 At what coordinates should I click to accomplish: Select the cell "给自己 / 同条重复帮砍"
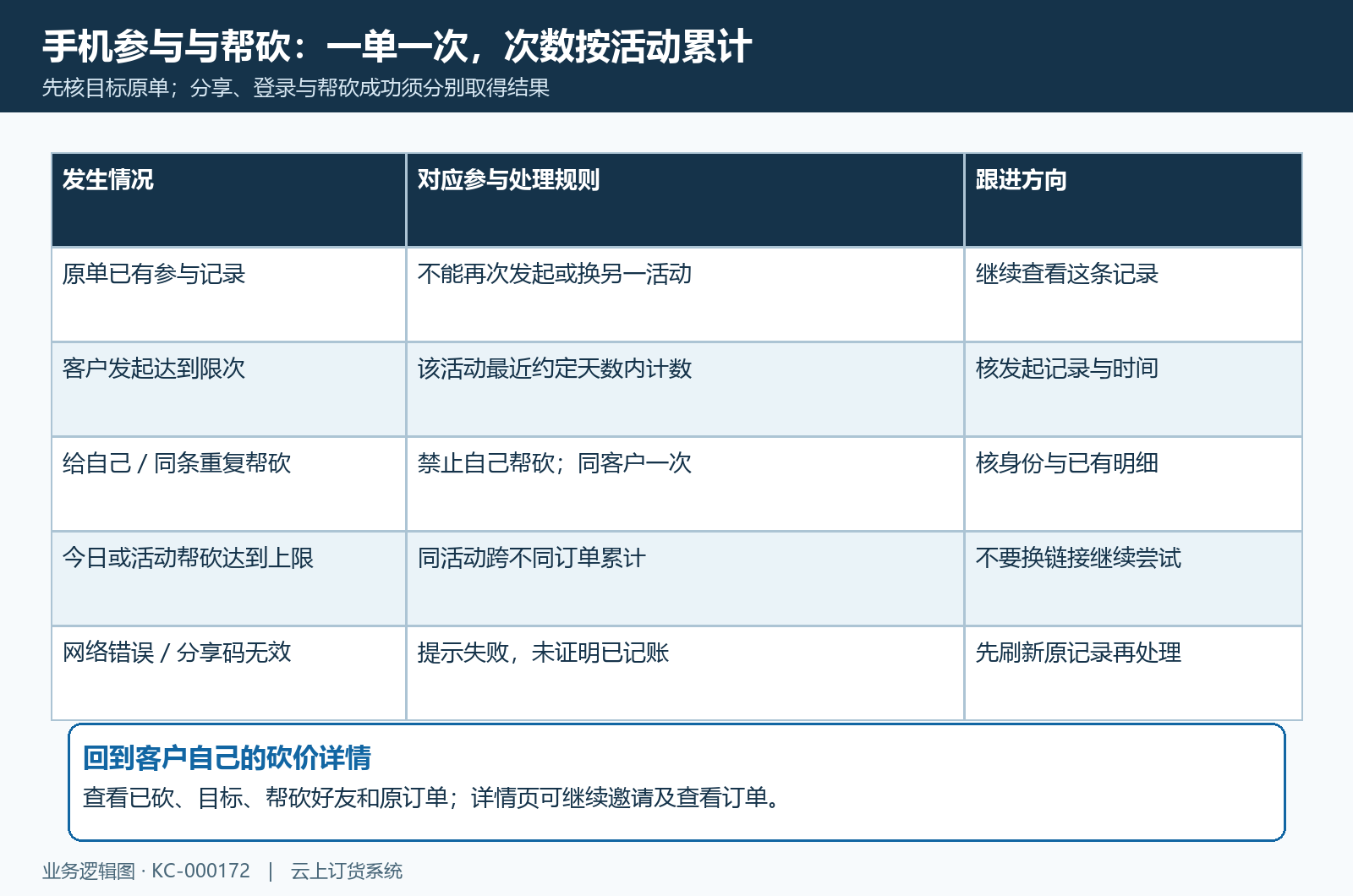[x=229, y=484]
